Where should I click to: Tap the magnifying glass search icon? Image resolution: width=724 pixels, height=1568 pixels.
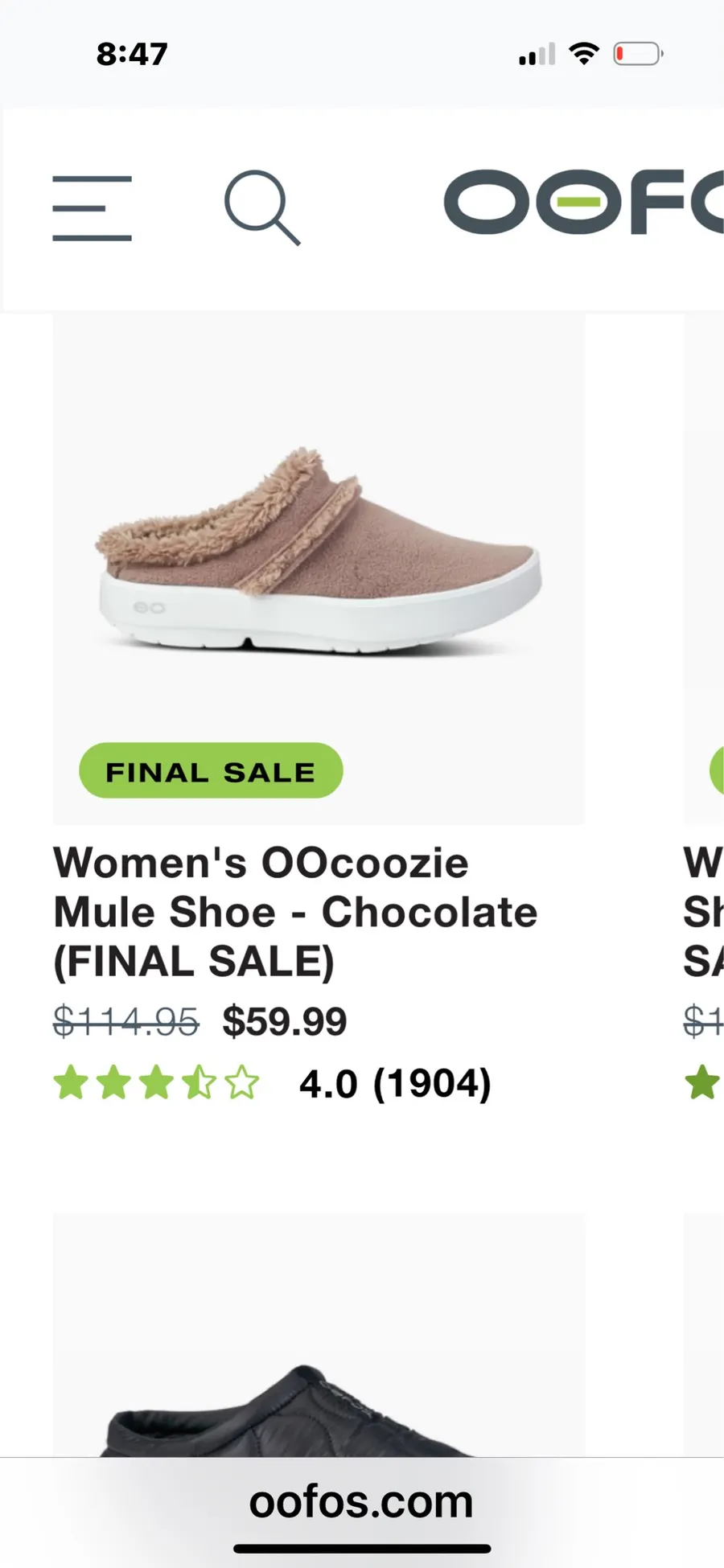(262, 207)
